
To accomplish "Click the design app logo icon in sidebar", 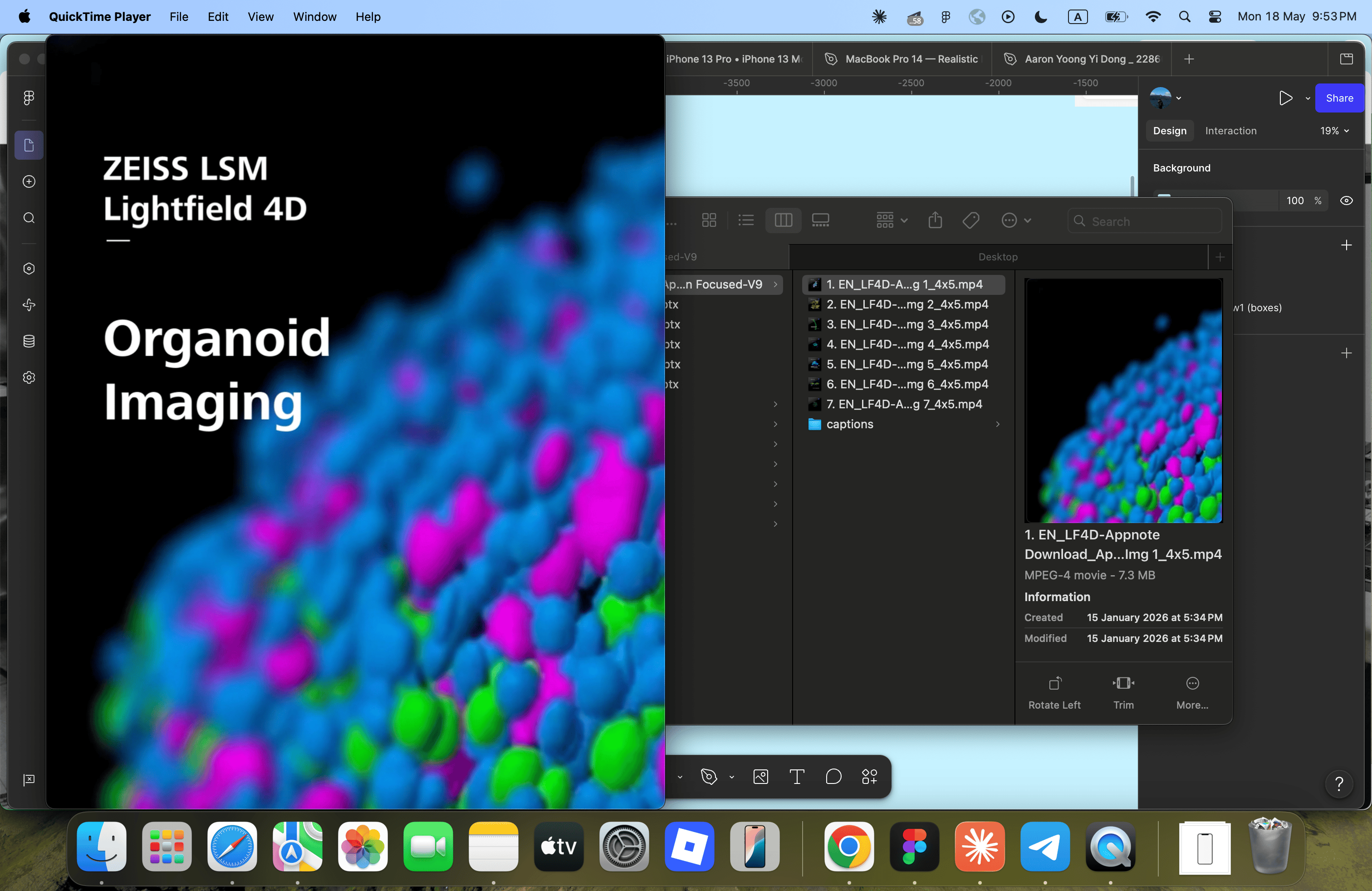I will click(29, 98).
